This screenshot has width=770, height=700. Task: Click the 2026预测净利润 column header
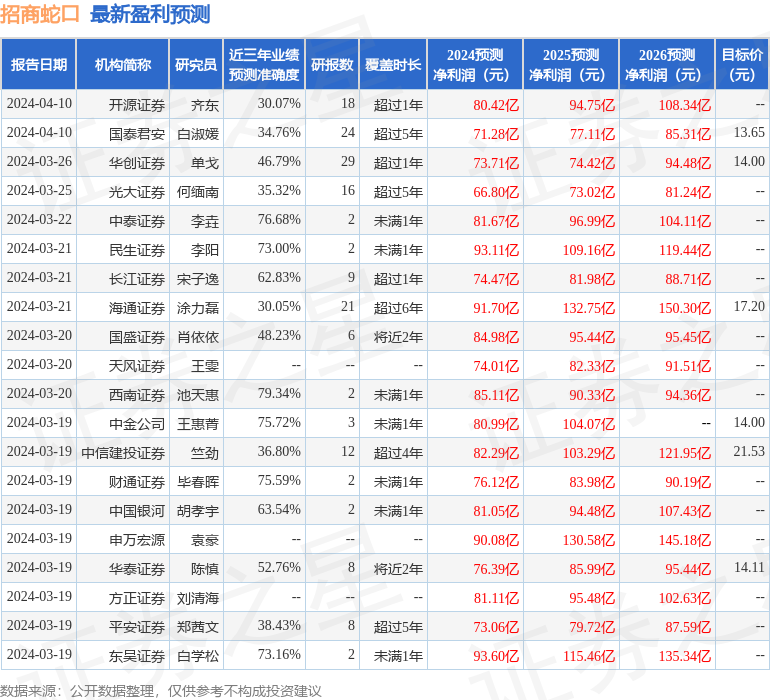(667, 64)
